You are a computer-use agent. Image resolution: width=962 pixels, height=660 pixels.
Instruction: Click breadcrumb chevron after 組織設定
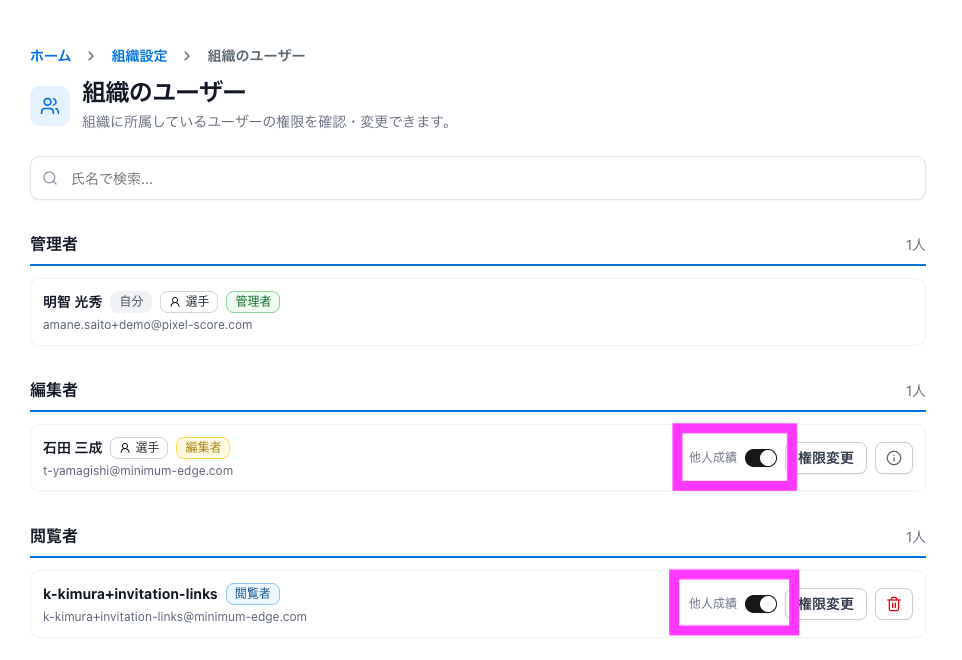click(x=187, y=56)
